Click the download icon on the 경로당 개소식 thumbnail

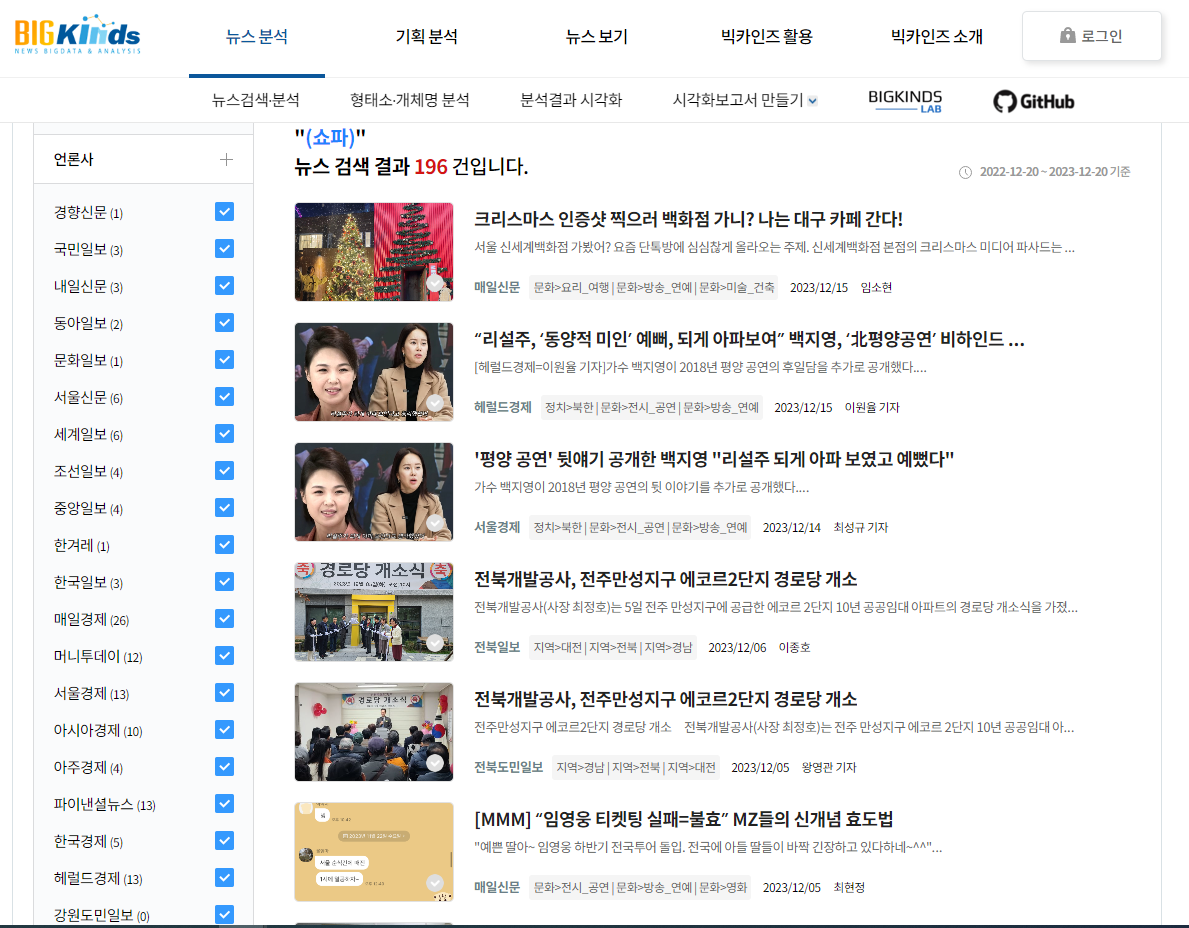click(x=434, y=645)
